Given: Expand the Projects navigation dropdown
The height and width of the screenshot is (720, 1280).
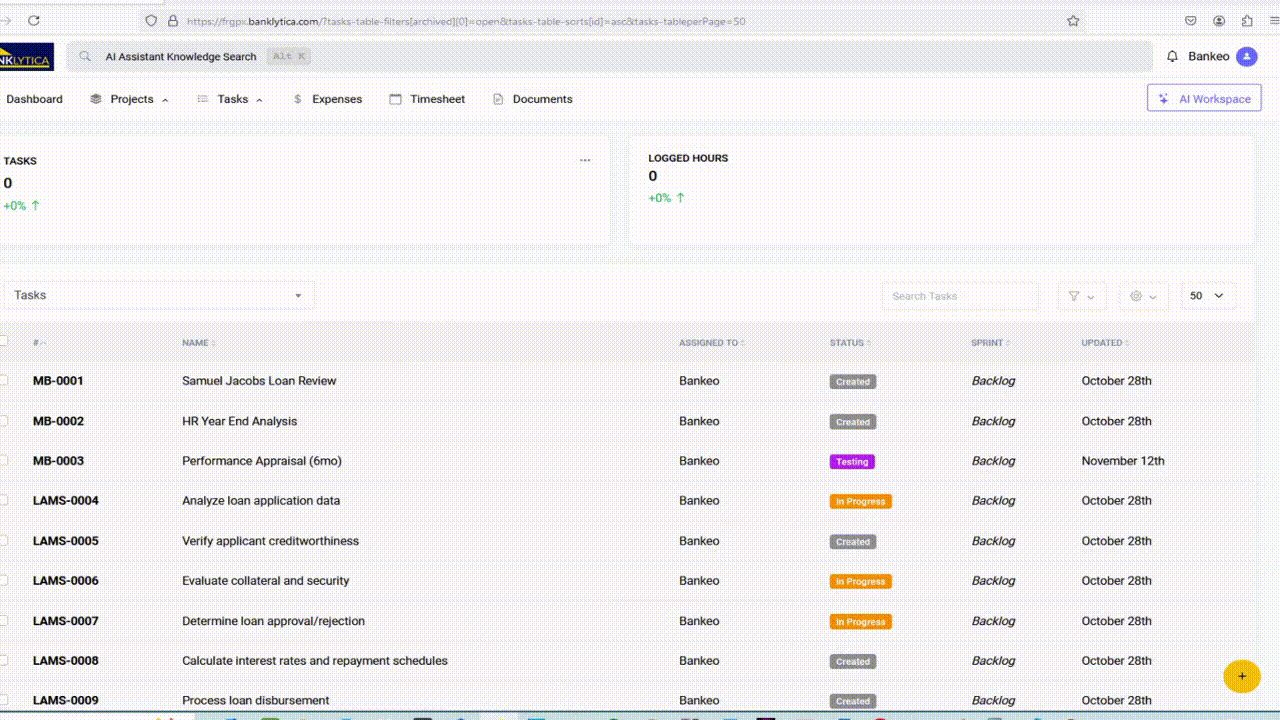Looking at the screenshot, I should (129, 99).
